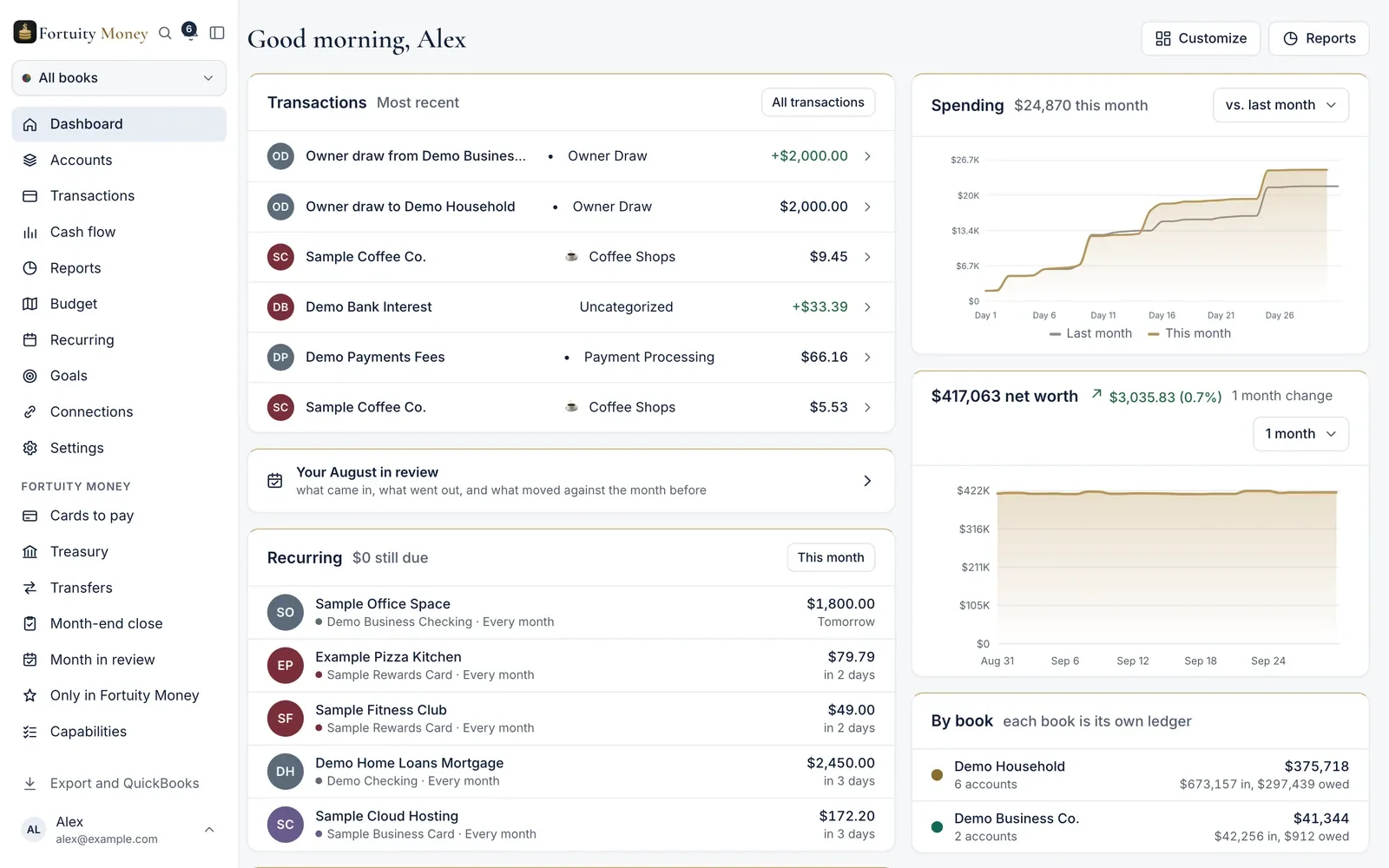The height and width of the screenshot is (868, 1389).
Task: Open the Demo Payments Fees transaction
Action: click(x=571, y=357)
